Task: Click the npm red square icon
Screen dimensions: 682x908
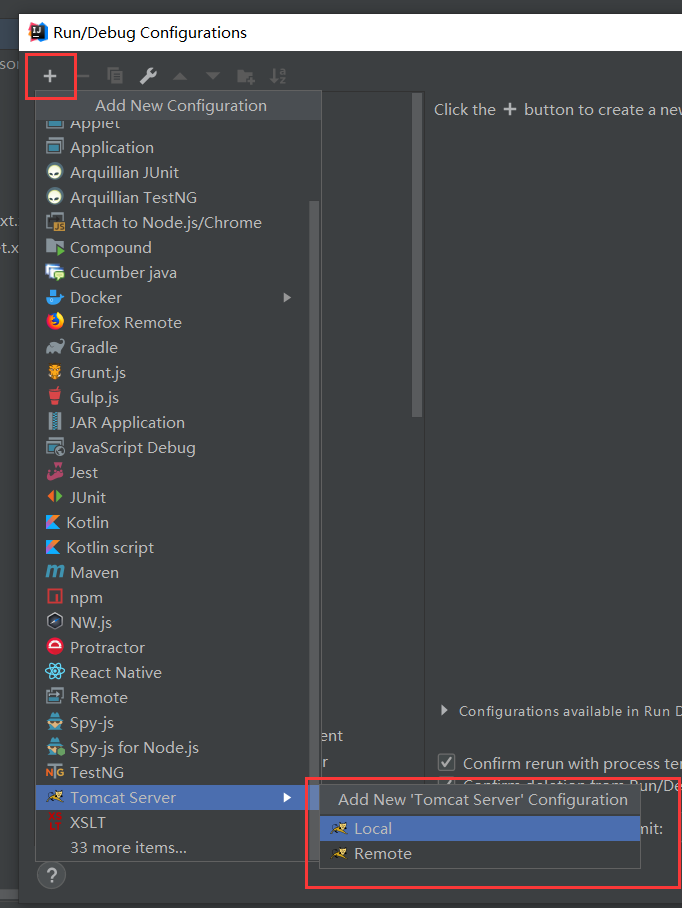Action: click(x=54, y=597)
